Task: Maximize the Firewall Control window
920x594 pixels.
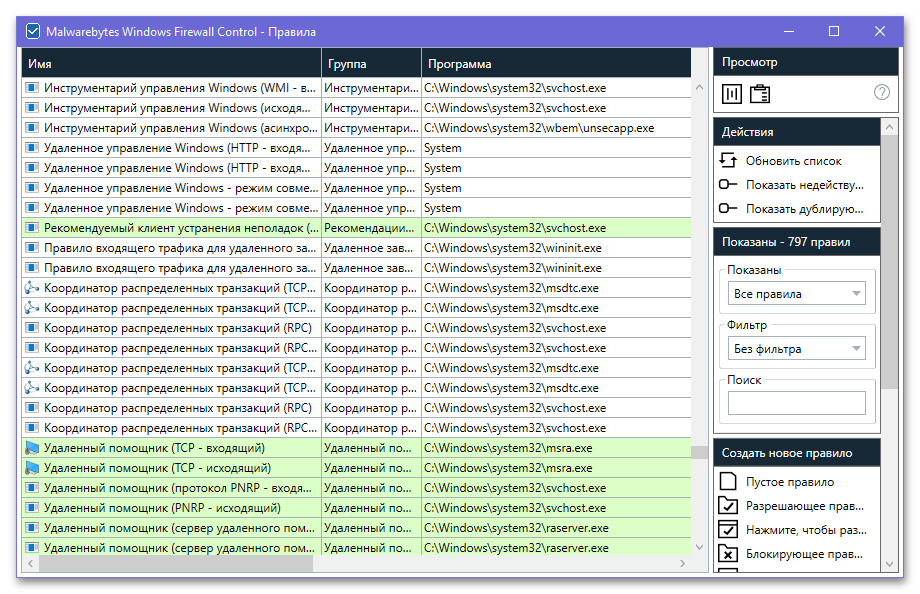Action: click(834, 31)
